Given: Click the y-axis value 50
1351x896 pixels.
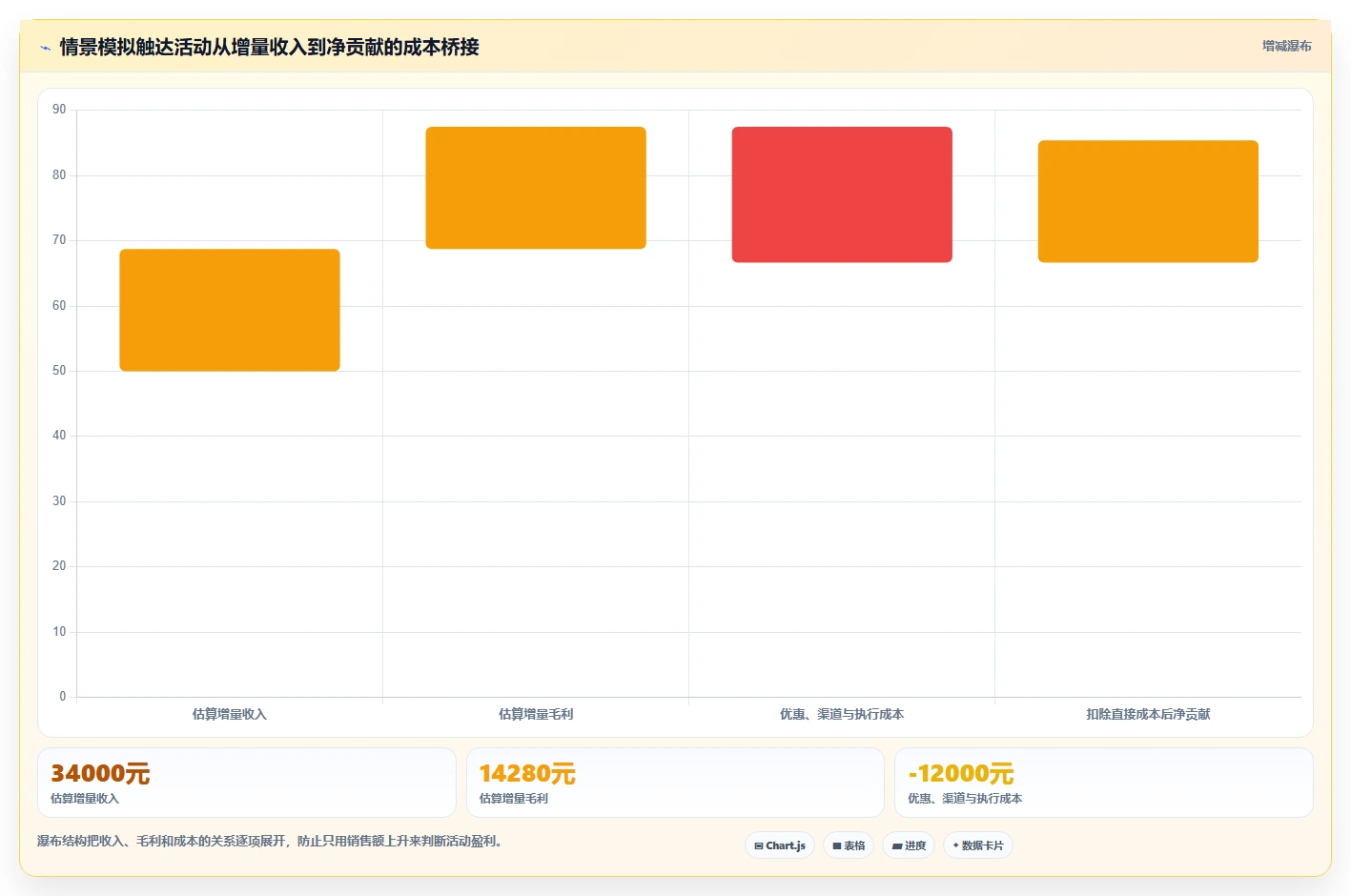Looking at the screenshot, I should pos(59,371).
